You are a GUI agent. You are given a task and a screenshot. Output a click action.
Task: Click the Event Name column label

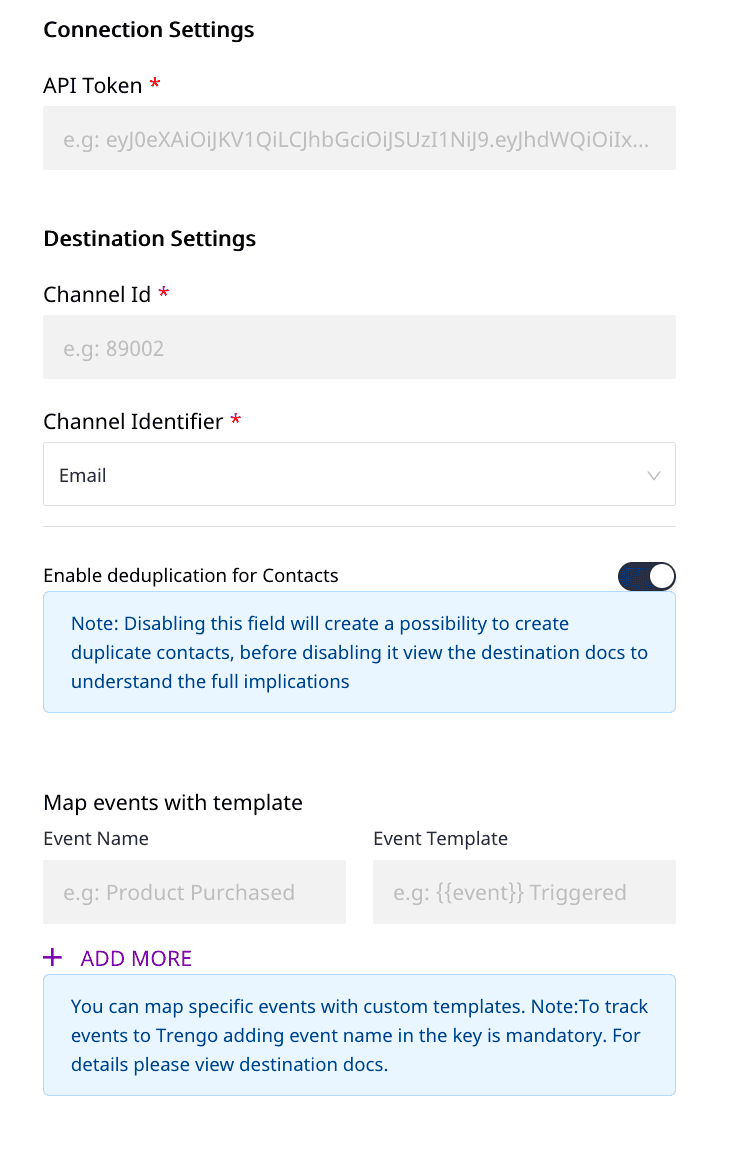96,839
